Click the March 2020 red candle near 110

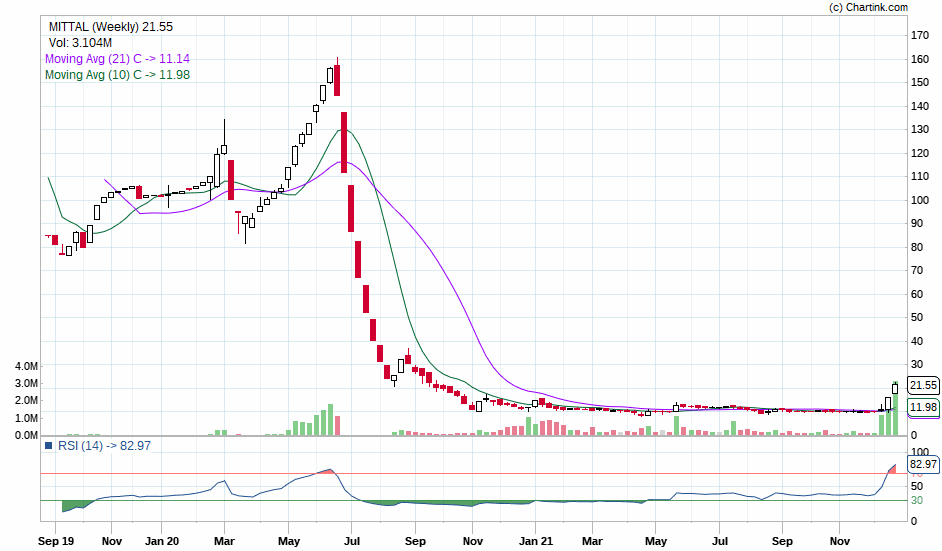231,180
